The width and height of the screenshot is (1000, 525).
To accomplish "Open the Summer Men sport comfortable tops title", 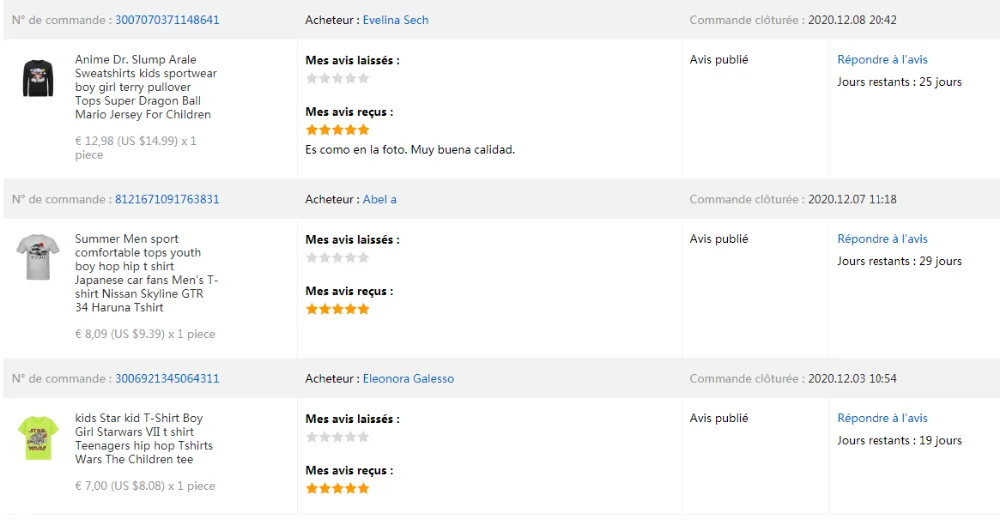I will 145,273.
